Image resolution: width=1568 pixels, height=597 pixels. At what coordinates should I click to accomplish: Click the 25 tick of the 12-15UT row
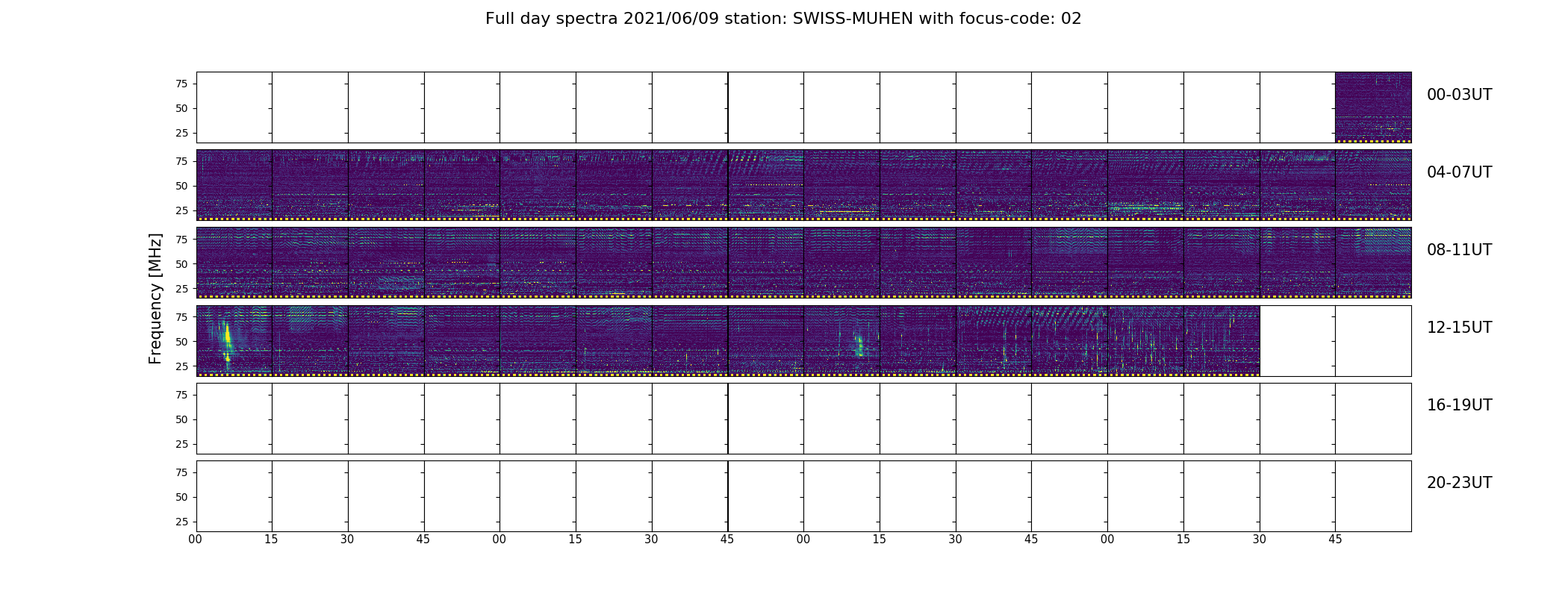click(x=181, y=366)
